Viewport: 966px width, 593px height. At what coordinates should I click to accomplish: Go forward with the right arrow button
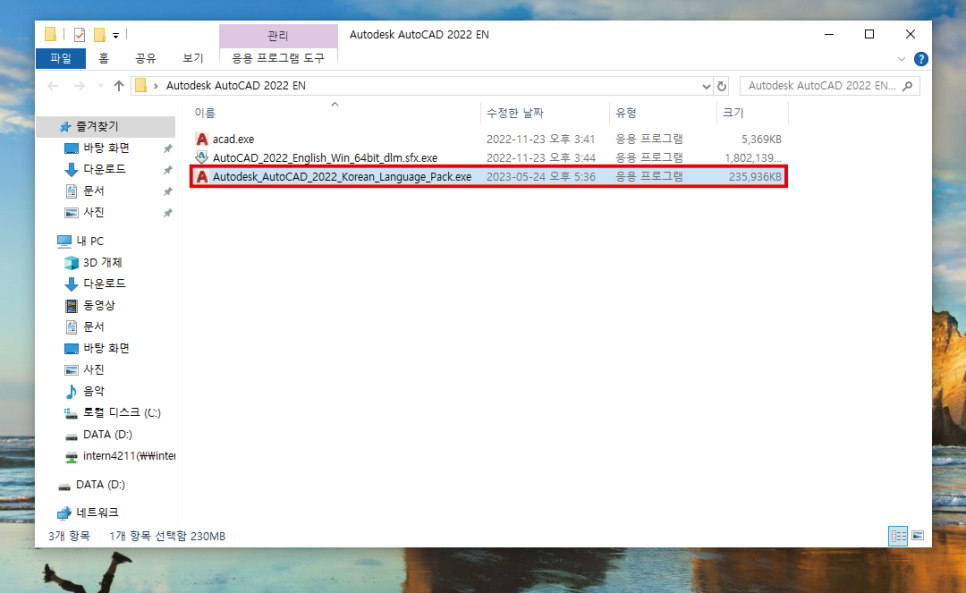pos(79,86)
